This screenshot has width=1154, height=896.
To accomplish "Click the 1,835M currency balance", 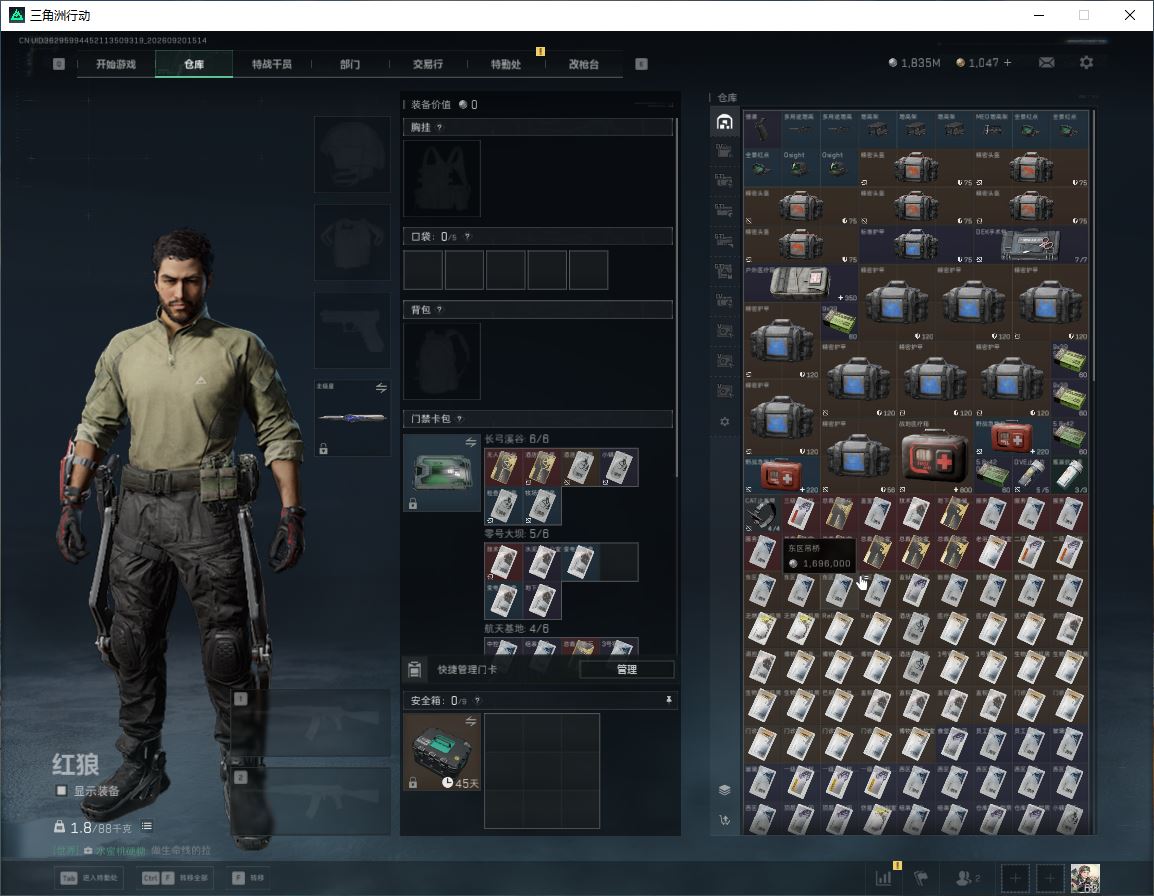I will (914, 63).
